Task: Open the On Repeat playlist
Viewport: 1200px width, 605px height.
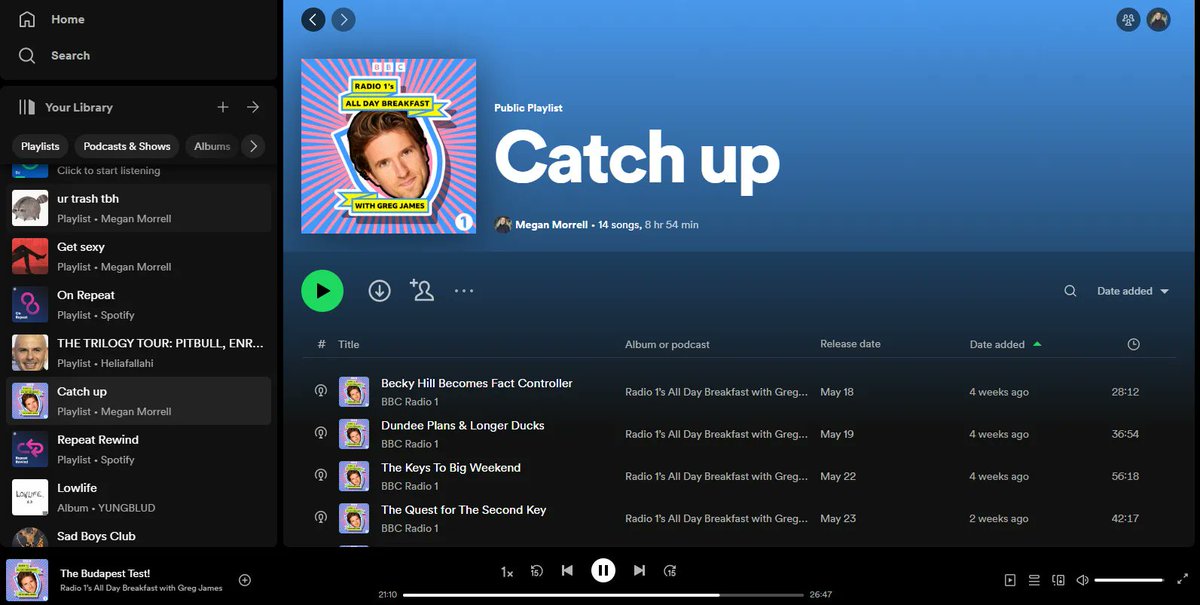Action: (x=139, y=304)
